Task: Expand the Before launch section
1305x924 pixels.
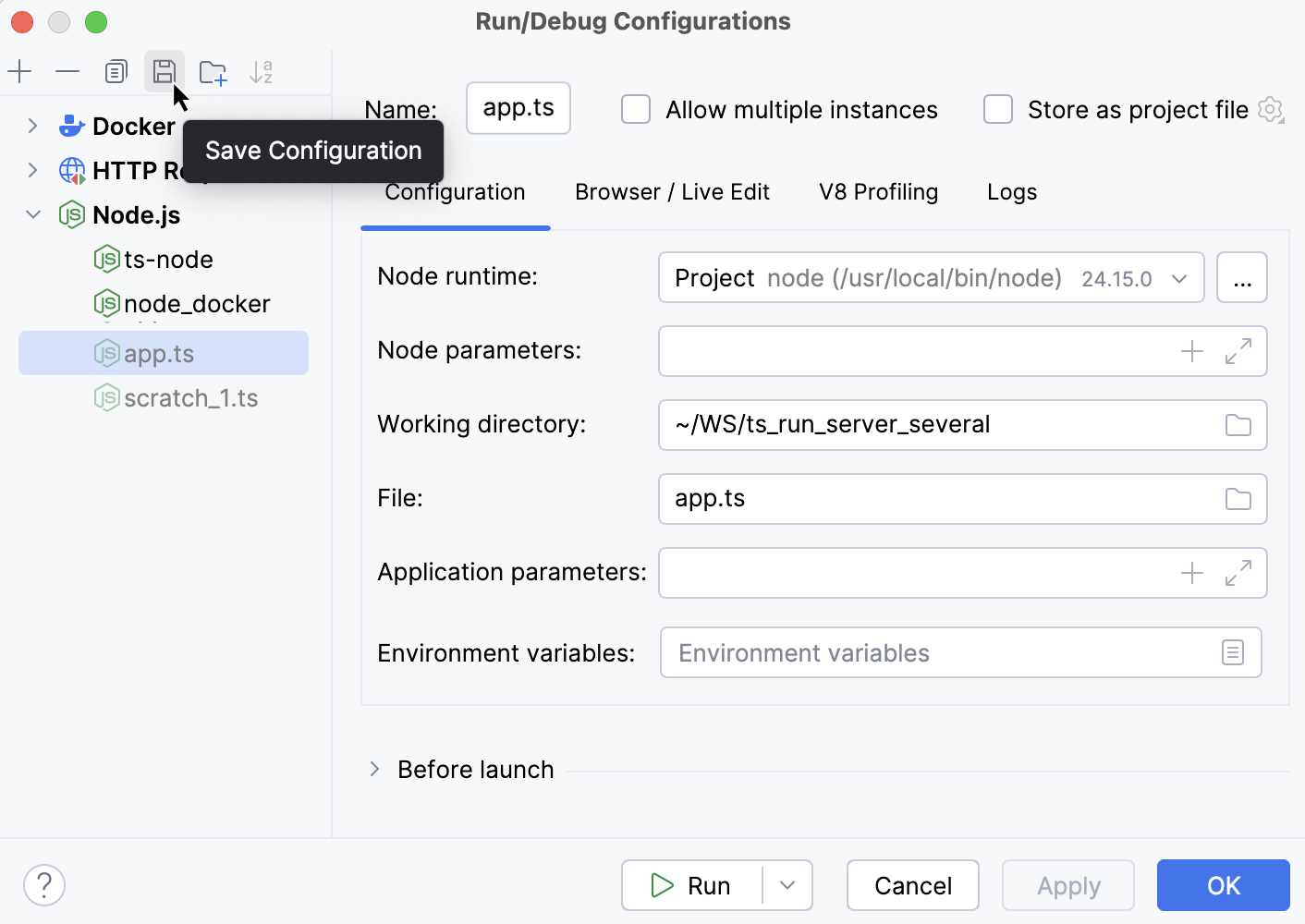Action: [x=374, y=769]
